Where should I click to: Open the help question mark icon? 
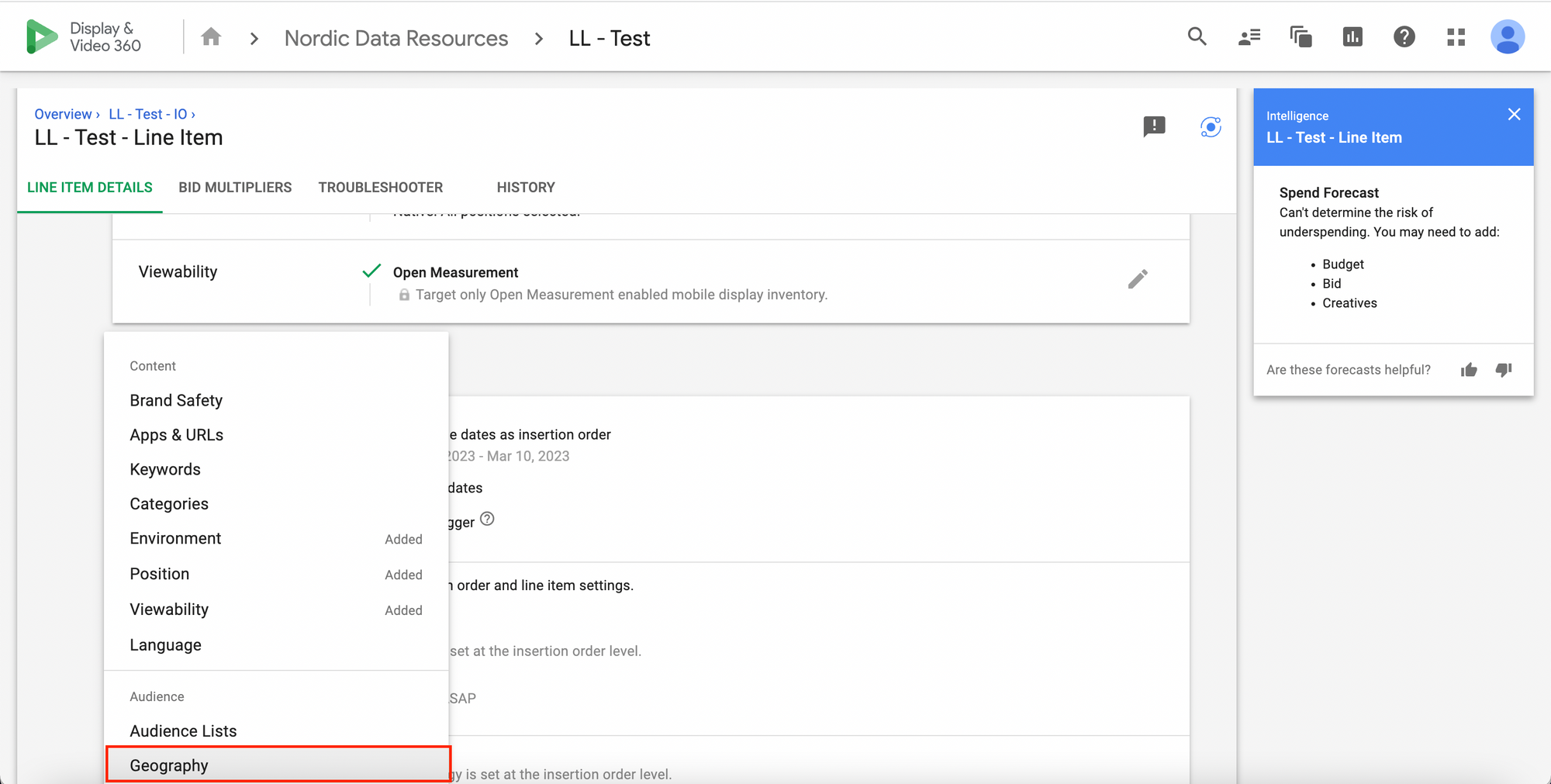(1404, 36)
